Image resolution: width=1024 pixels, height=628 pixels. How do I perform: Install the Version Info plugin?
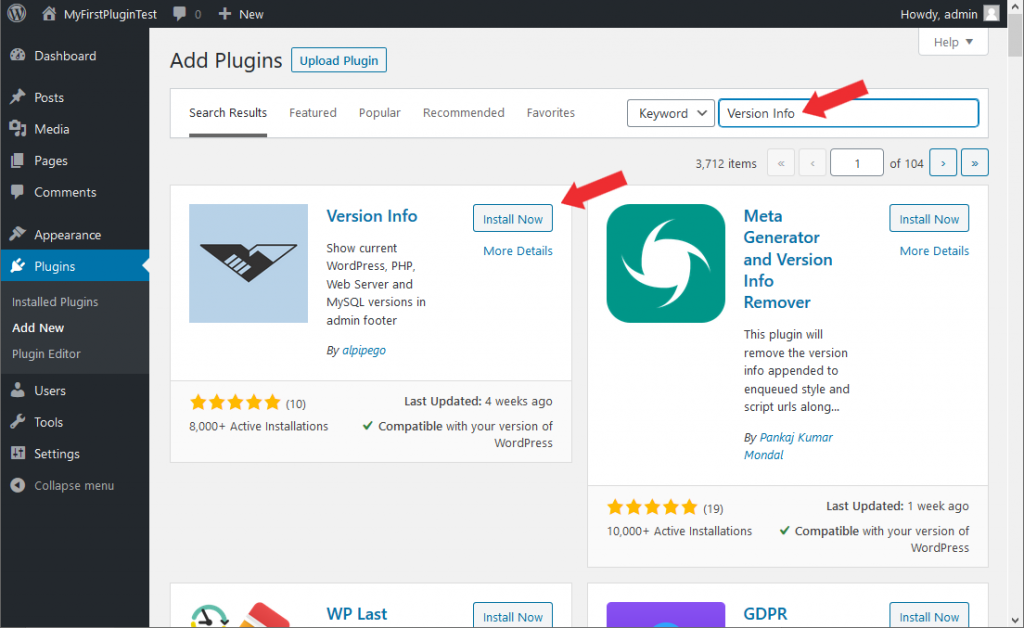[512, 219]
